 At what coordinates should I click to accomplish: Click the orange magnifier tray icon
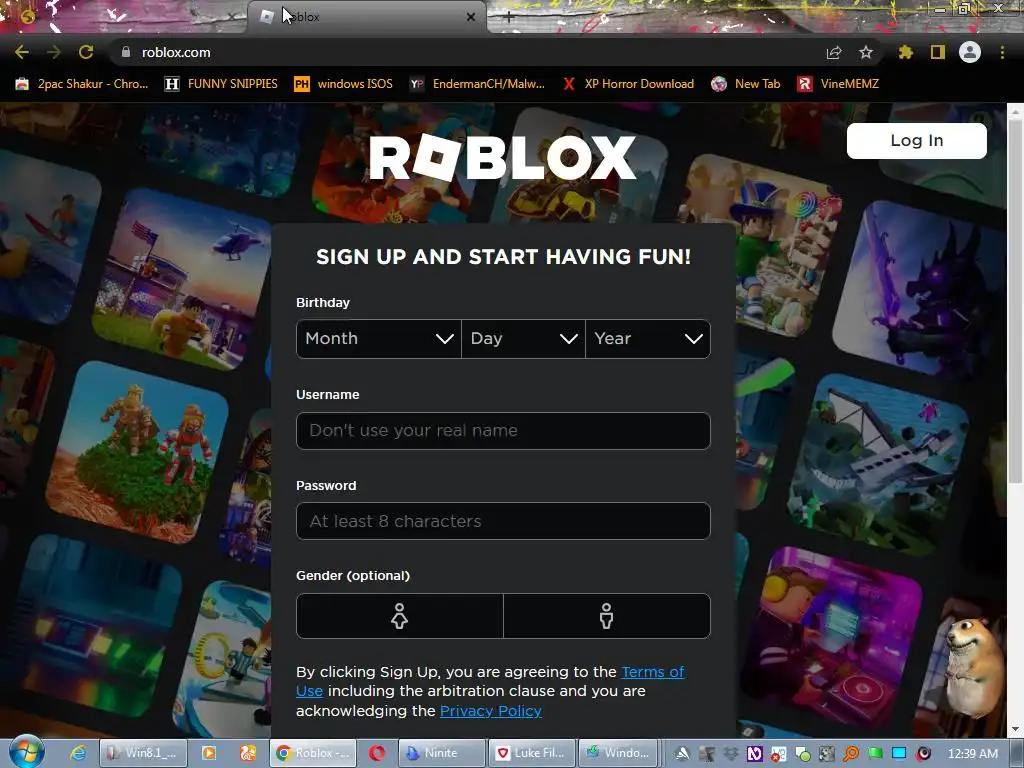point(850,754)
